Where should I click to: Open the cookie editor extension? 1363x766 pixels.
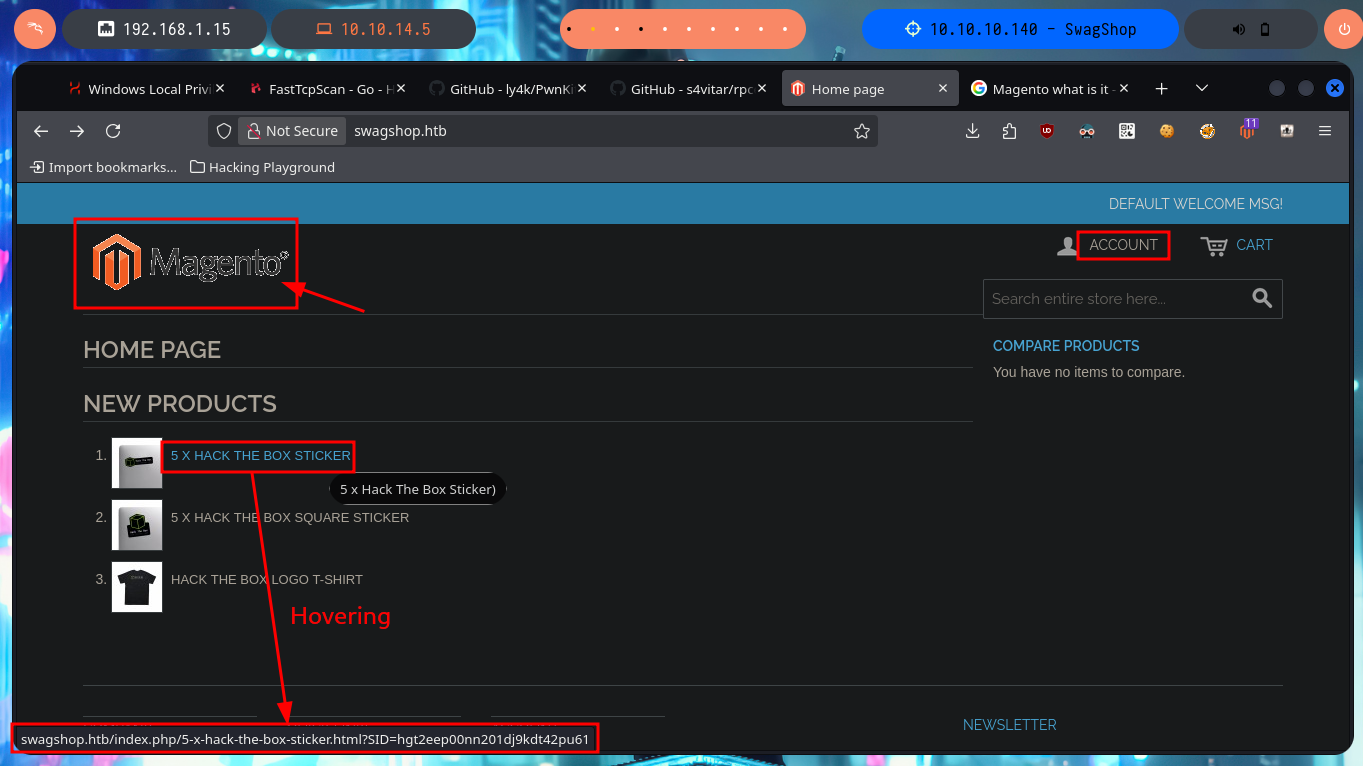pos(1166,131)
